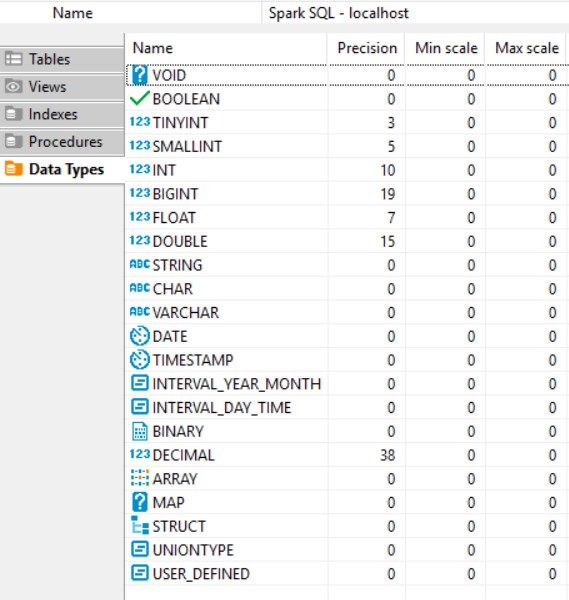
Task: Click the ABC icon beside STRING
Action: pyautogui.click(x=140, y=264)
